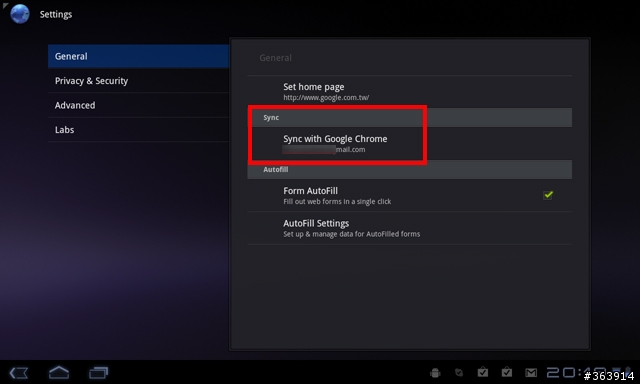This screenshot has width=640, height=384.
Task: Tap the Form AutoFill label text
Action: [x=310, y=191]
